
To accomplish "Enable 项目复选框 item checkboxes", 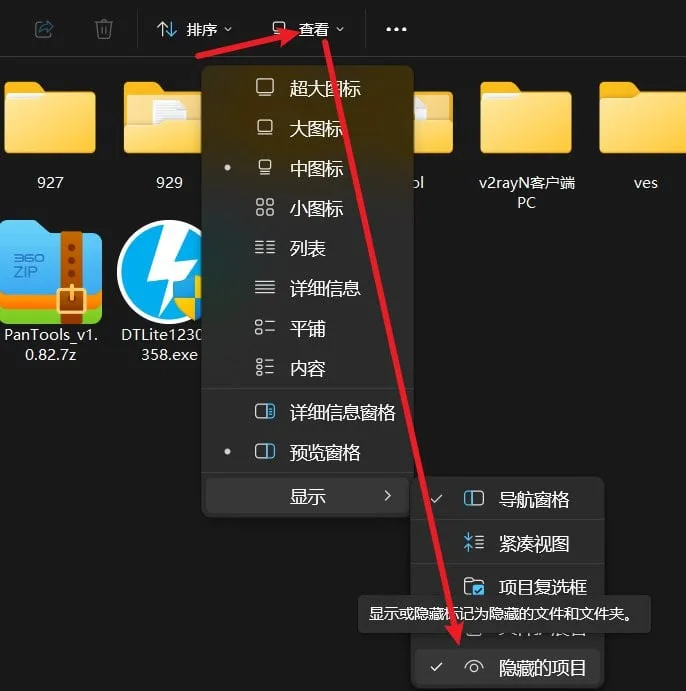I will point(508,586).
